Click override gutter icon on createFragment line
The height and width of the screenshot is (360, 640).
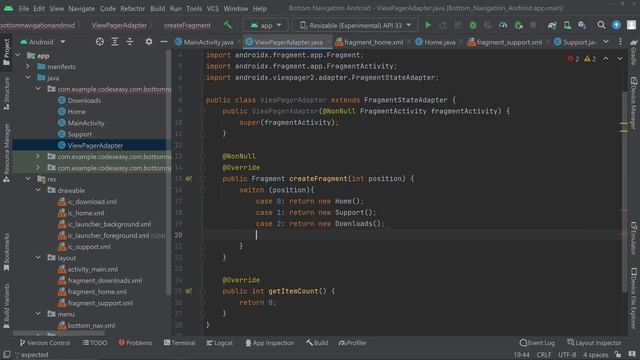(x=188, y=179)
